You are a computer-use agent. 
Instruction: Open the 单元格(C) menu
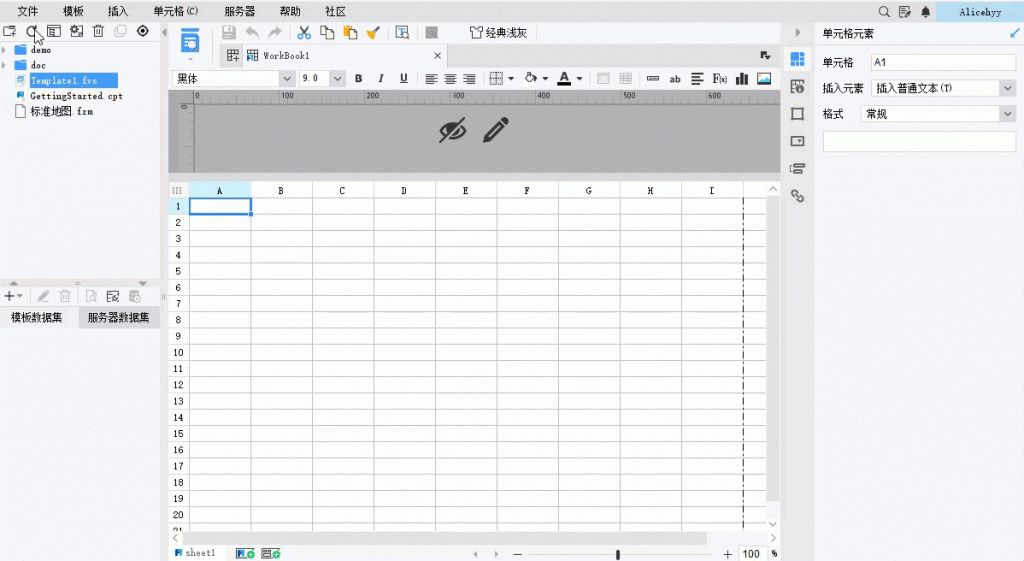pyautogui.click(x=176, y=12)
